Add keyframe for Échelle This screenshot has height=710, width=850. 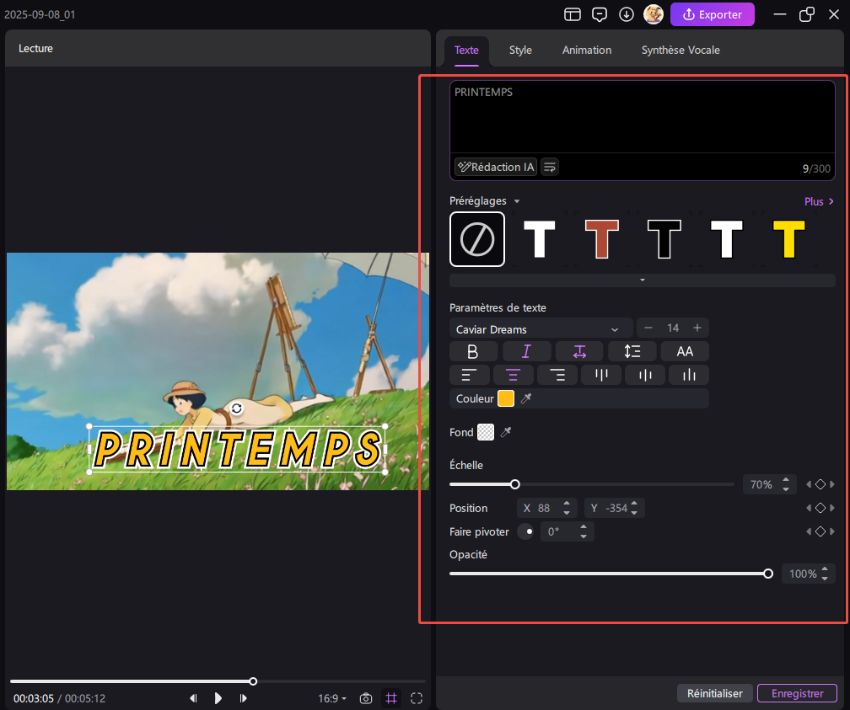(820, 485)
